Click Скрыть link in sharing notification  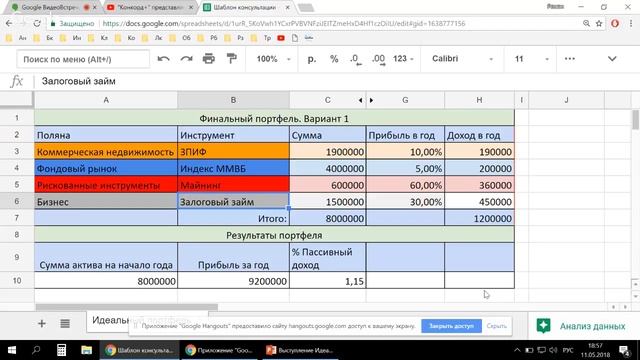[496, 326]
